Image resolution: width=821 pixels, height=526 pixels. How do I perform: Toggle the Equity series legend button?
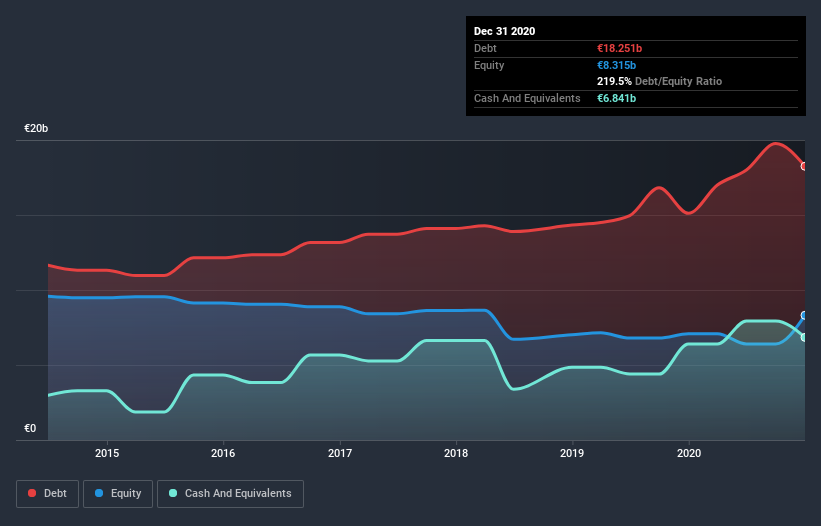point(118,494)
